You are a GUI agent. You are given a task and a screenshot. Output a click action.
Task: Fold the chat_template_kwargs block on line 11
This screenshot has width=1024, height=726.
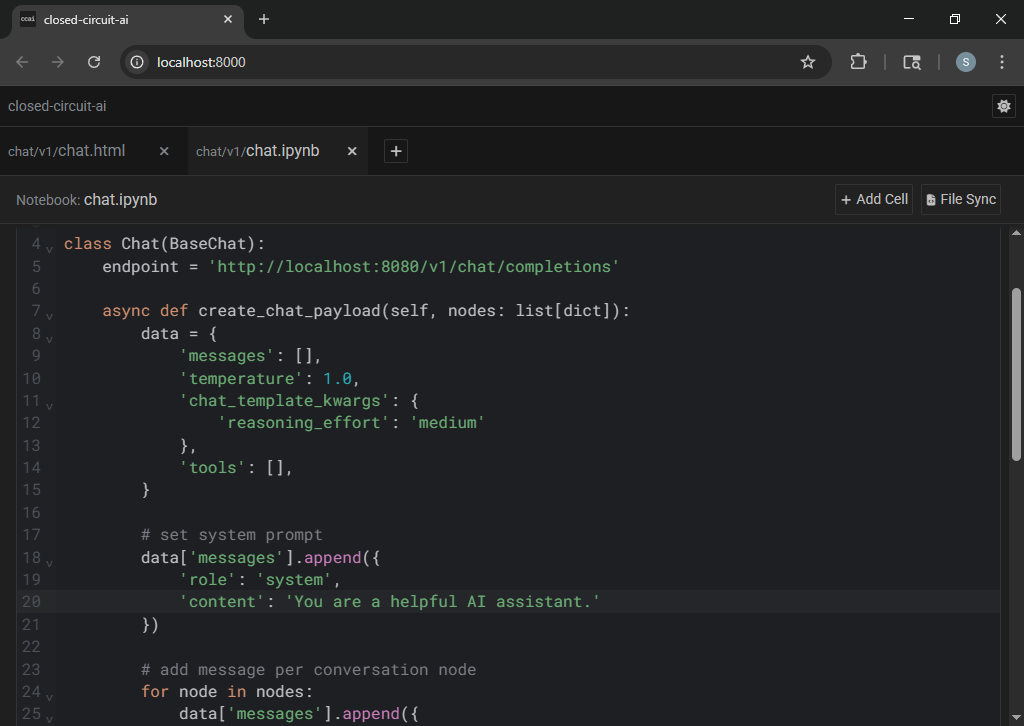coord(50,405)
